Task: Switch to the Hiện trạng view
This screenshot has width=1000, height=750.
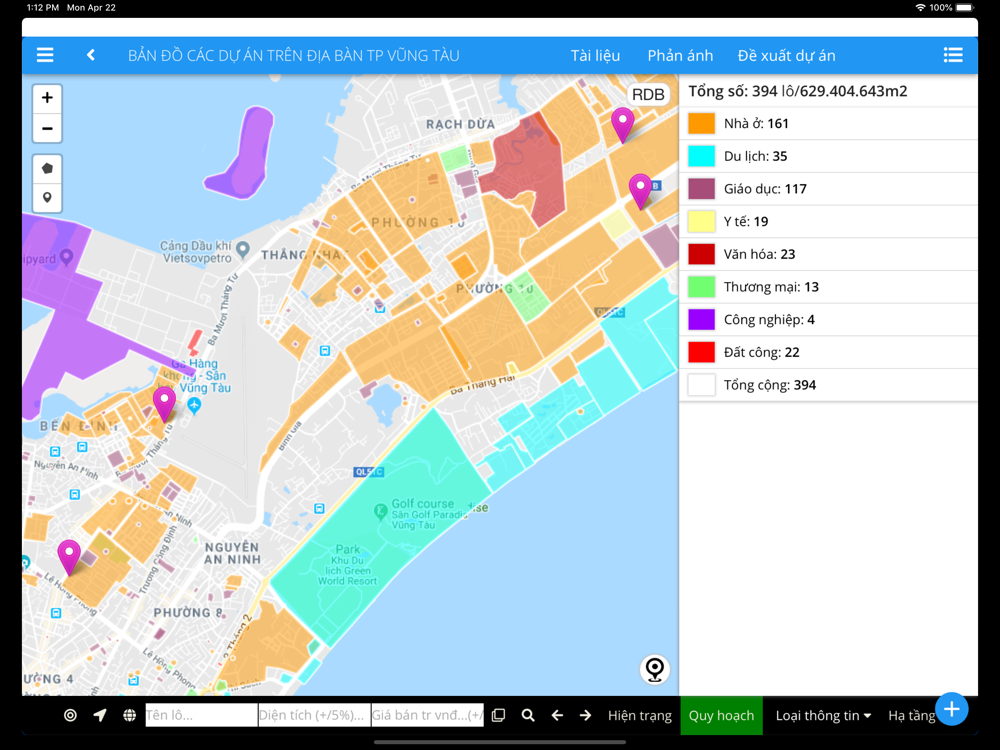Action: [640, 716]
